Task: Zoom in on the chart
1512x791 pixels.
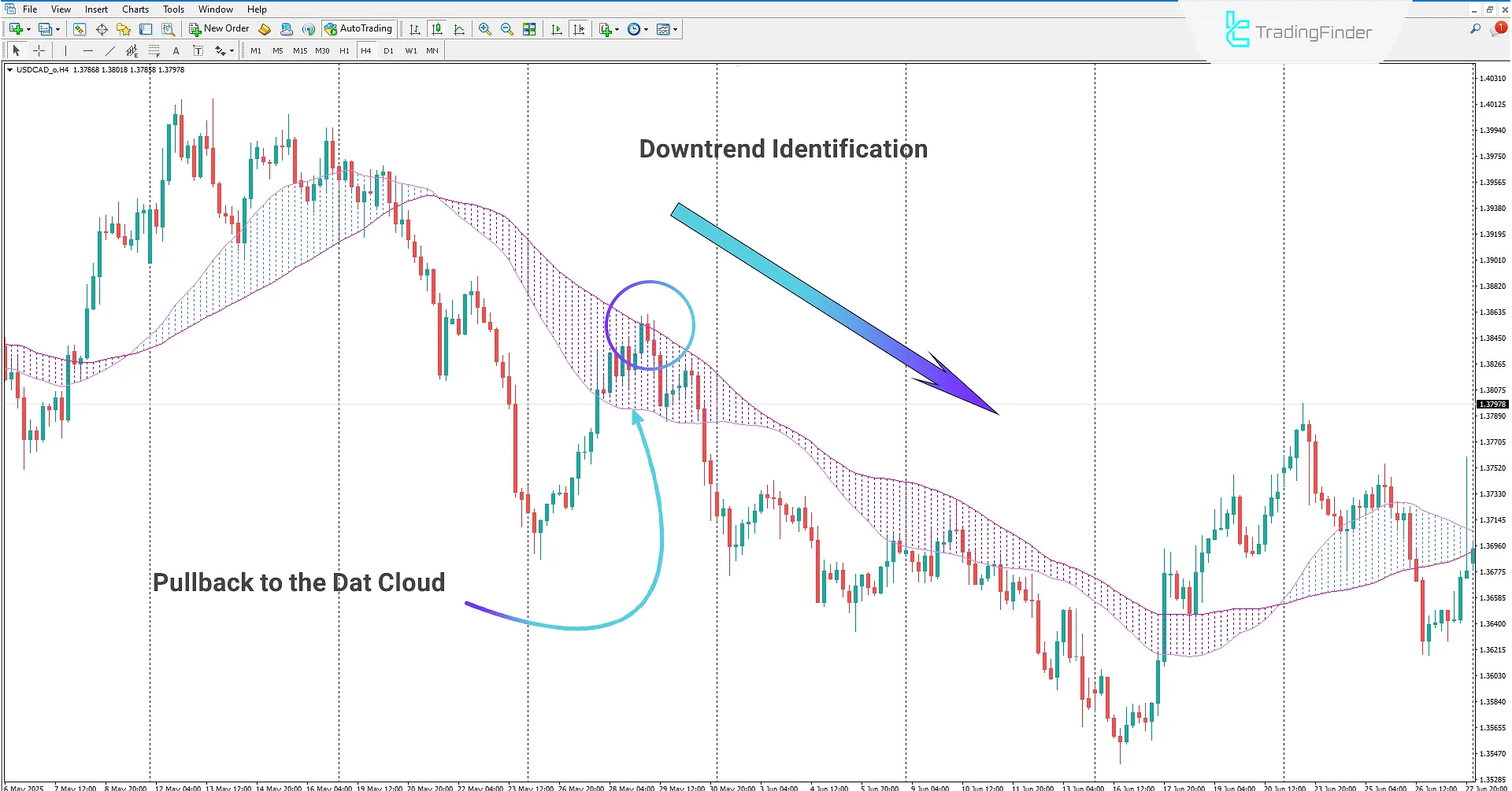Action: (484, 29)
